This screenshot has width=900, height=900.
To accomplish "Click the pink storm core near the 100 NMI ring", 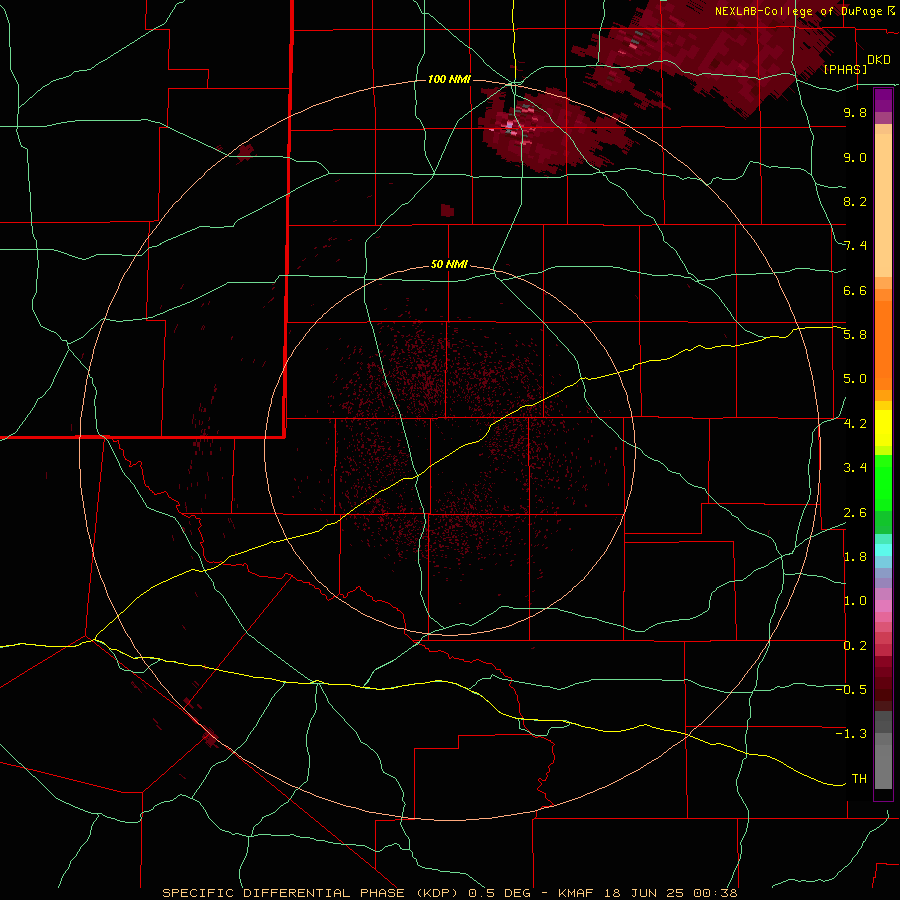I will tap(510, 125).
